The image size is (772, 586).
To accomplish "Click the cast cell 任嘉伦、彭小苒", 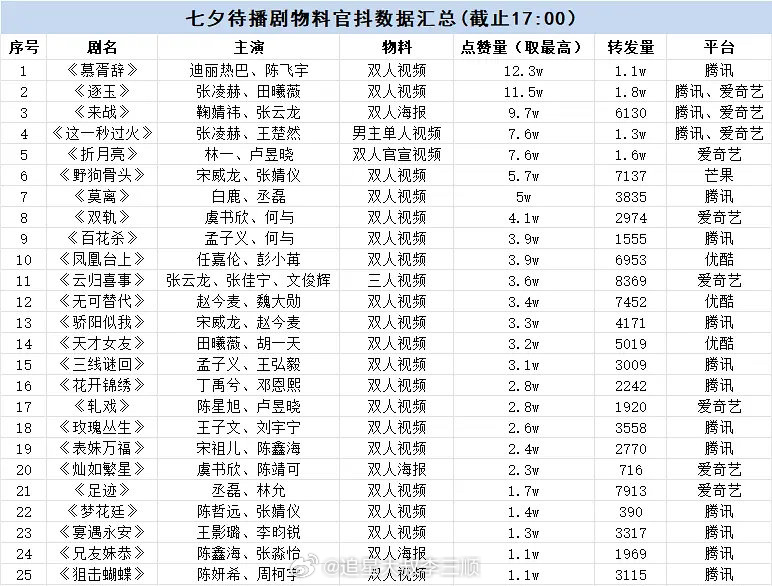I will click(249, 260).
